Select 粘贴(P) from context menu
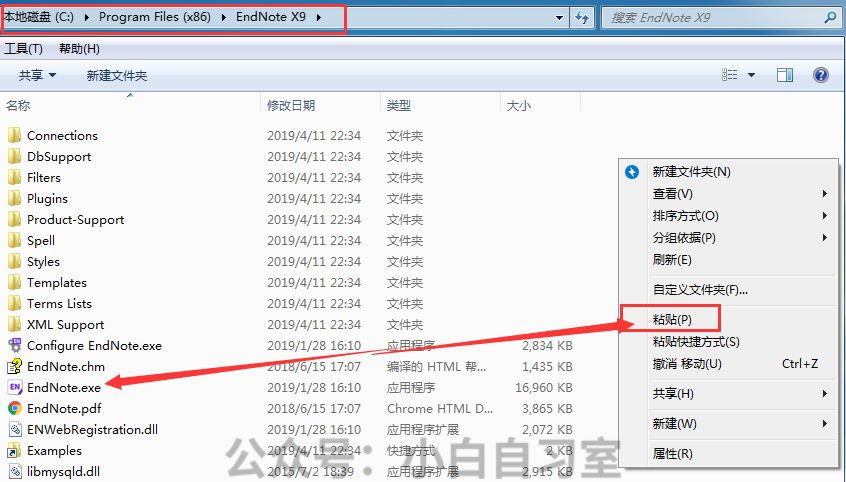This screenshot has height=482, width=846. point(671,320)
